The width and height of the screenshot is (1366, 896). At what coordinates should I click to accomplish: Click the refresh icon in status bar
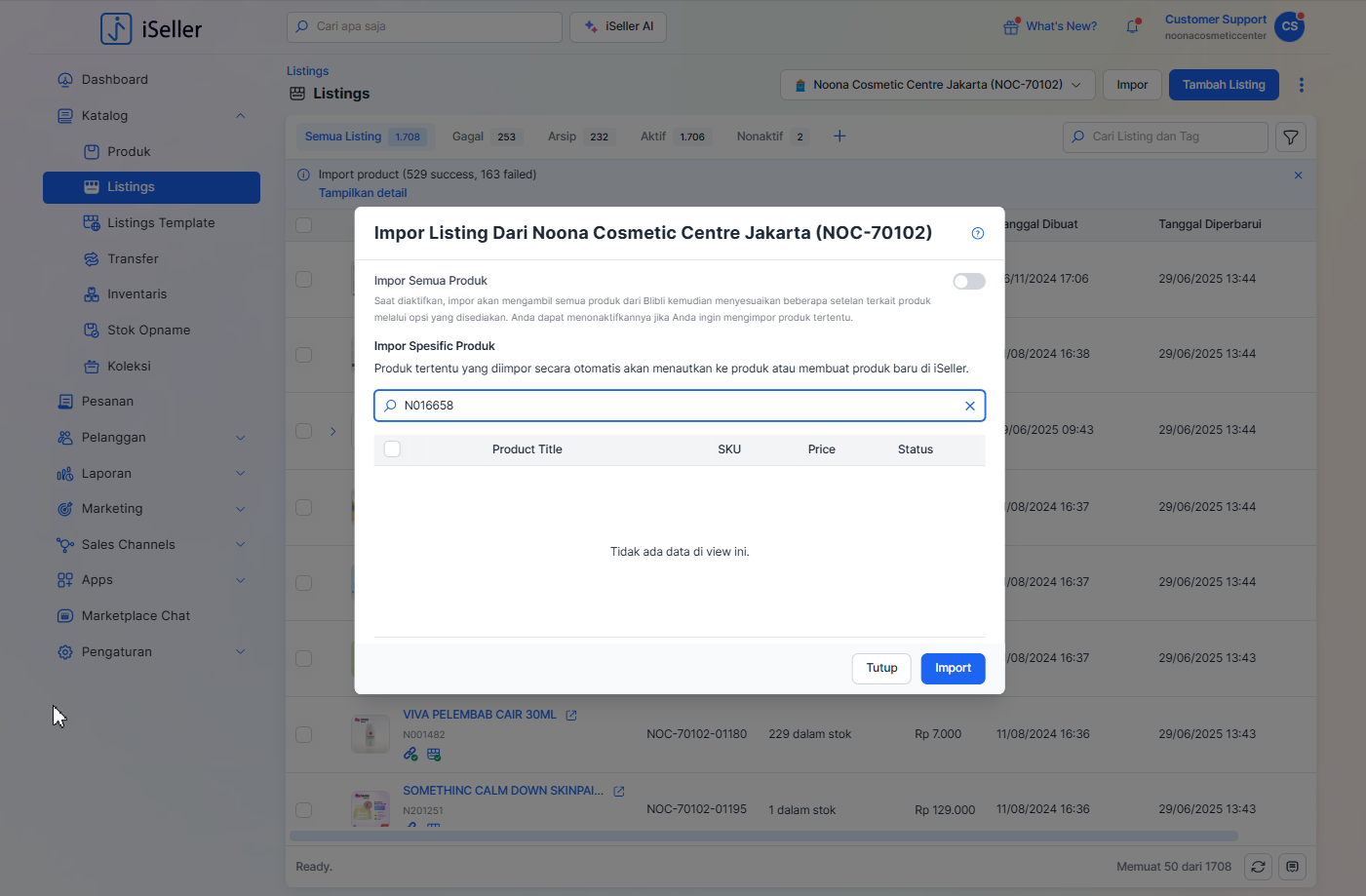pos(1259,867)
